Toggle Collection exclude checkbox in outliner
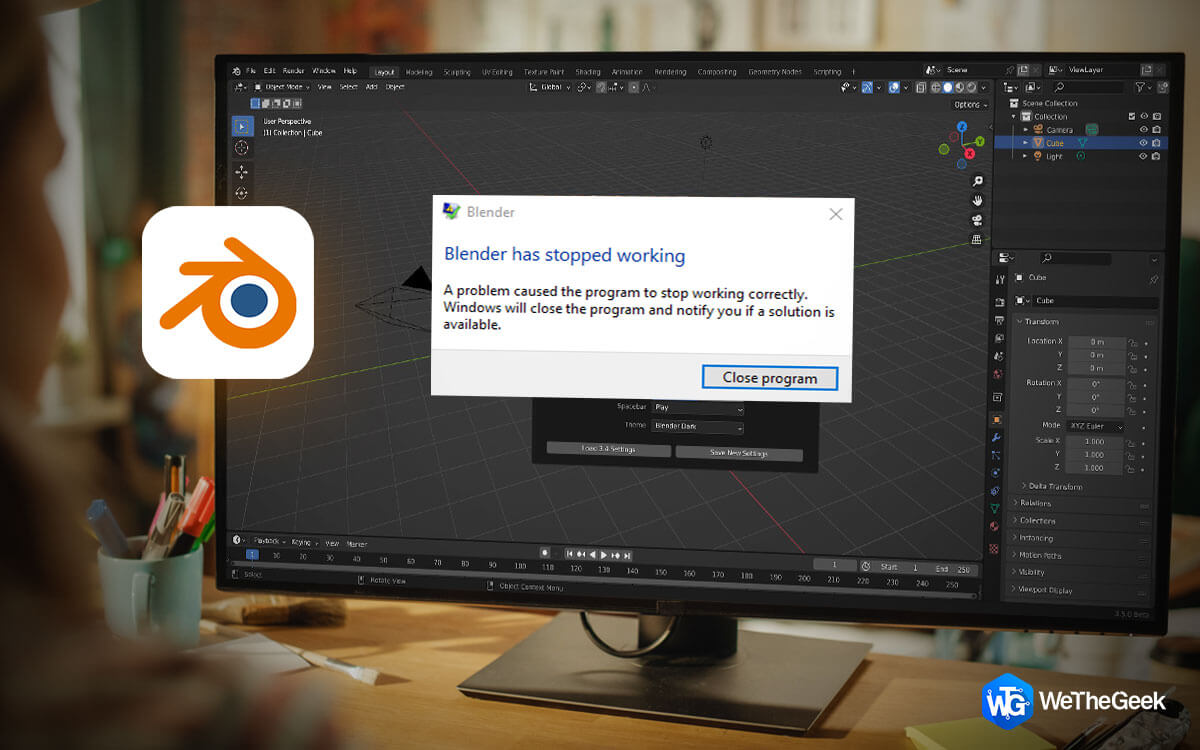The width and height of the screenshot is (1200, 750). click(x=1132, y=117)
